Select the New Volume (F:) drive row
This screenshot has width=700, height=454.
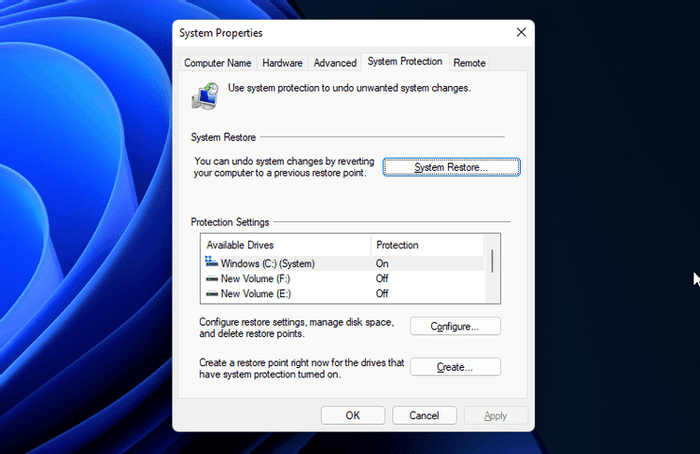coord(342,279)
